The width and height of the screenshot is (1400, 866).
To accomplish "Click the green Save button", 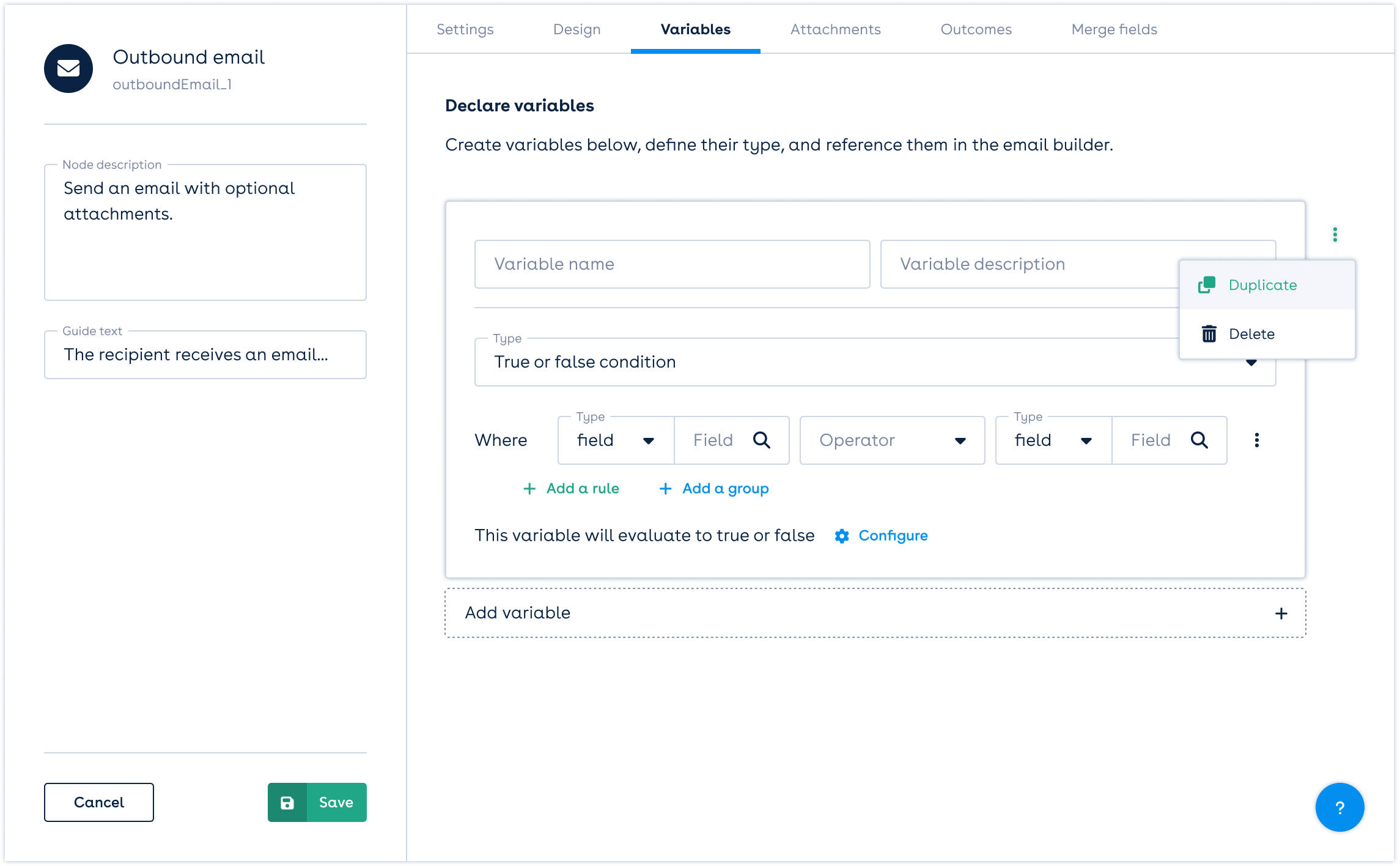I will (x=317, y=802).
